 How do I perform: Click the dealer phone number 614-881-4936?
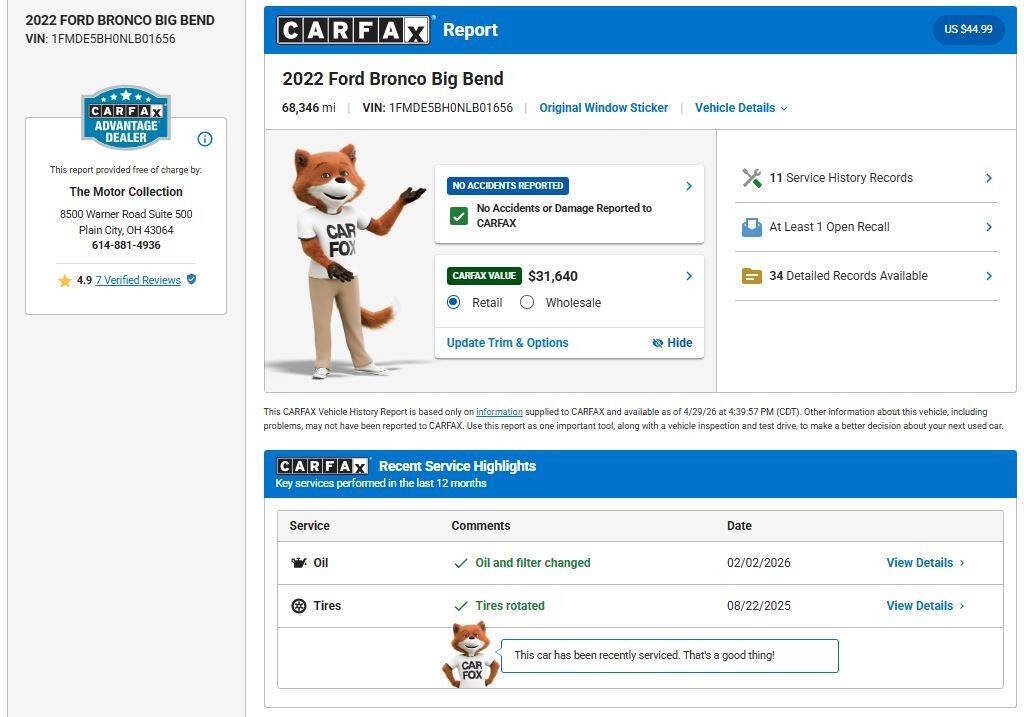coord(126,246)
